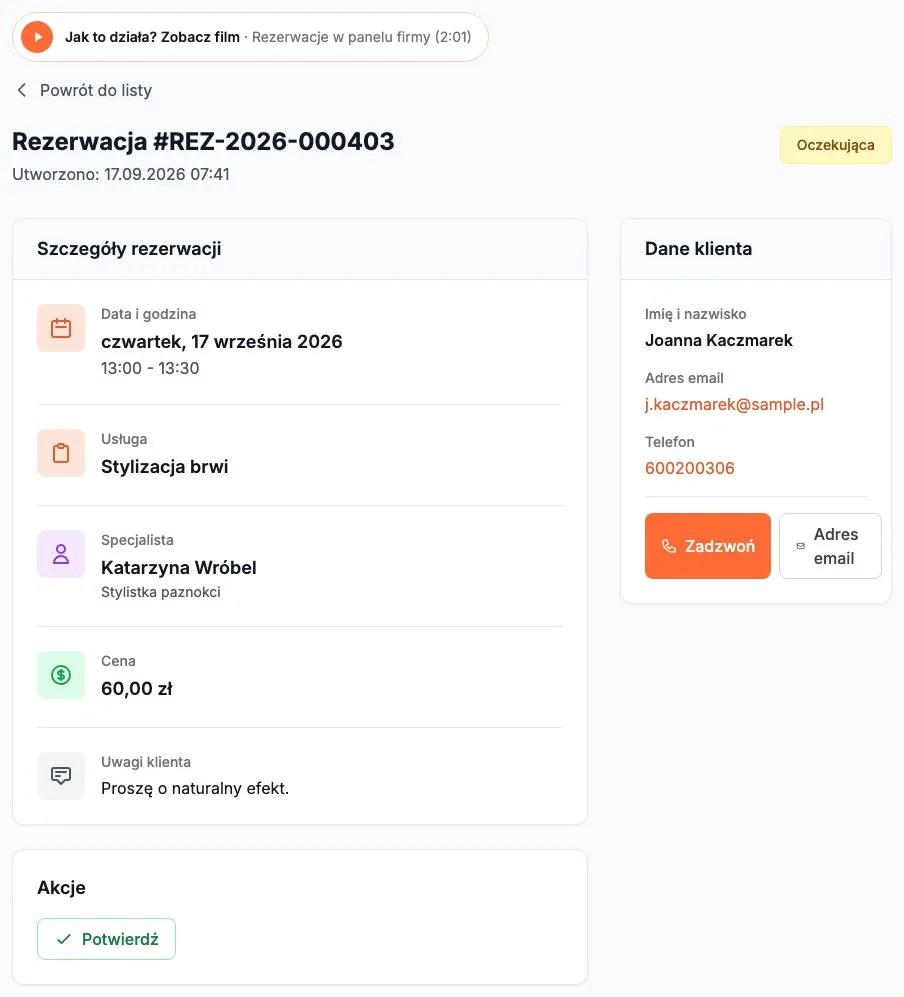The height and width of the screenshot is (997, 904).
Task: Open the Jak to działa? Zobacz film banner
Action: [x=250, y=37]
